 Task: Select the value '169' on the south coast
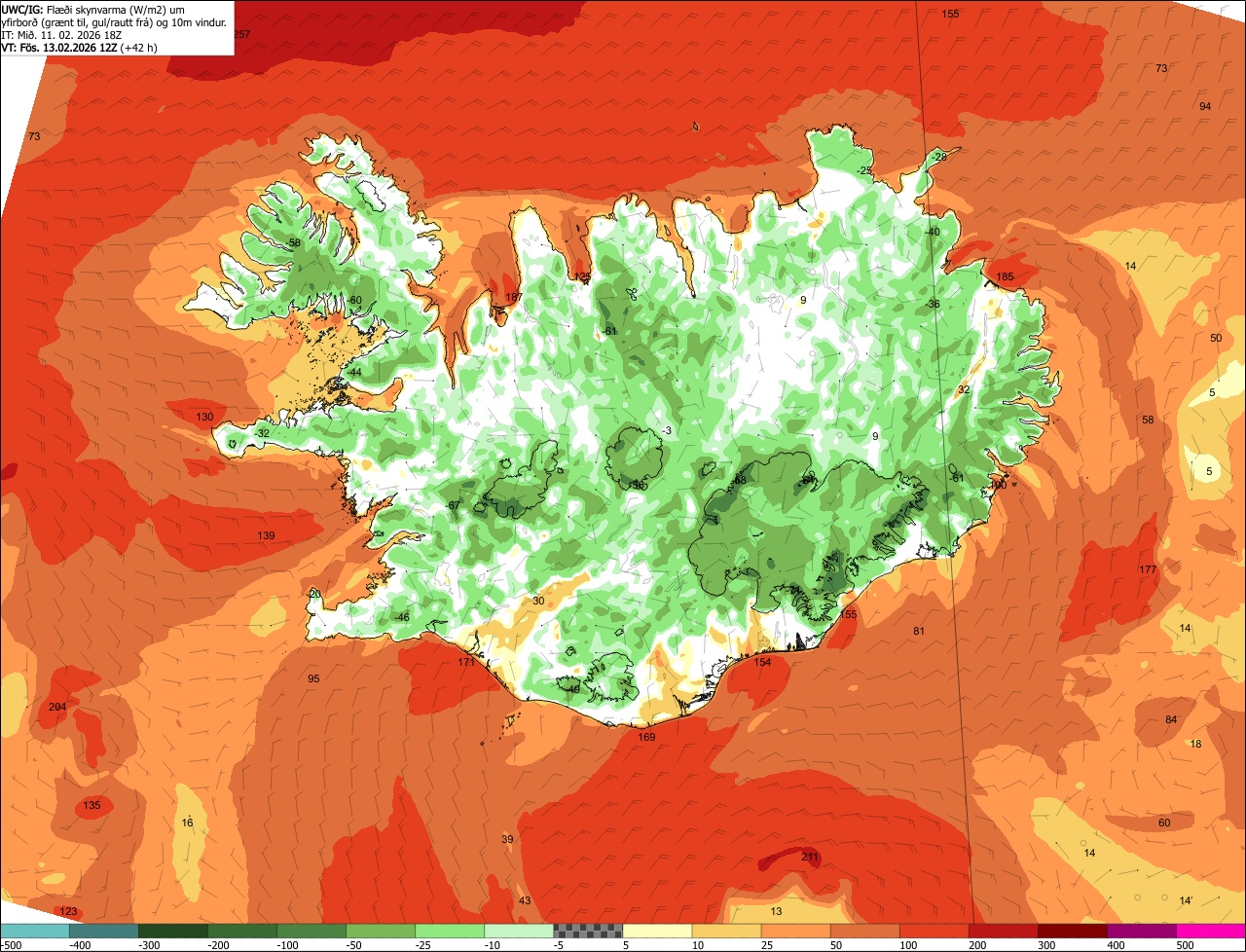(x=646, y=737)
